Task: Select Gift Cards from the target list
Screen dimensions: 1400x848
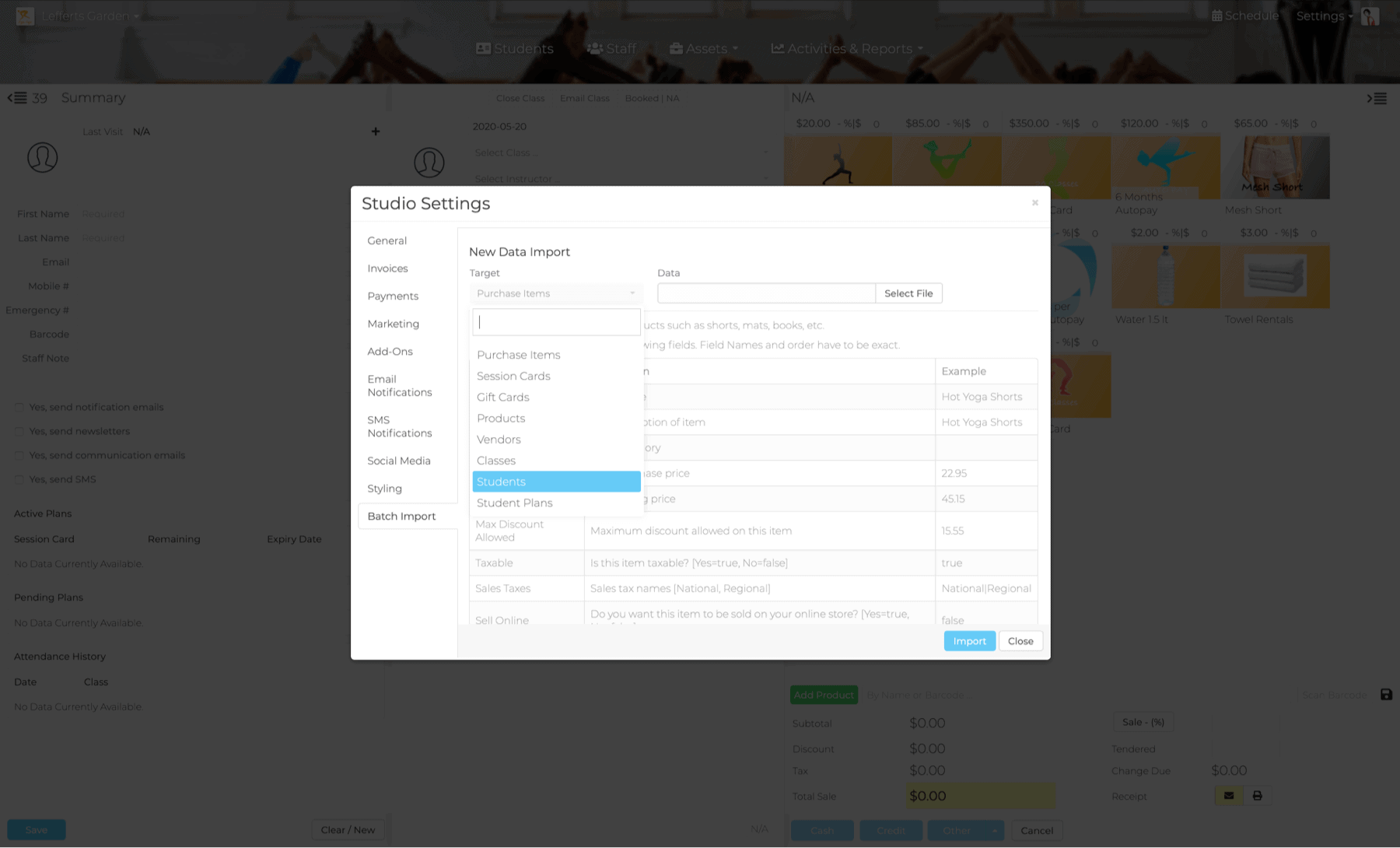Action: click(x=556, y=397)
